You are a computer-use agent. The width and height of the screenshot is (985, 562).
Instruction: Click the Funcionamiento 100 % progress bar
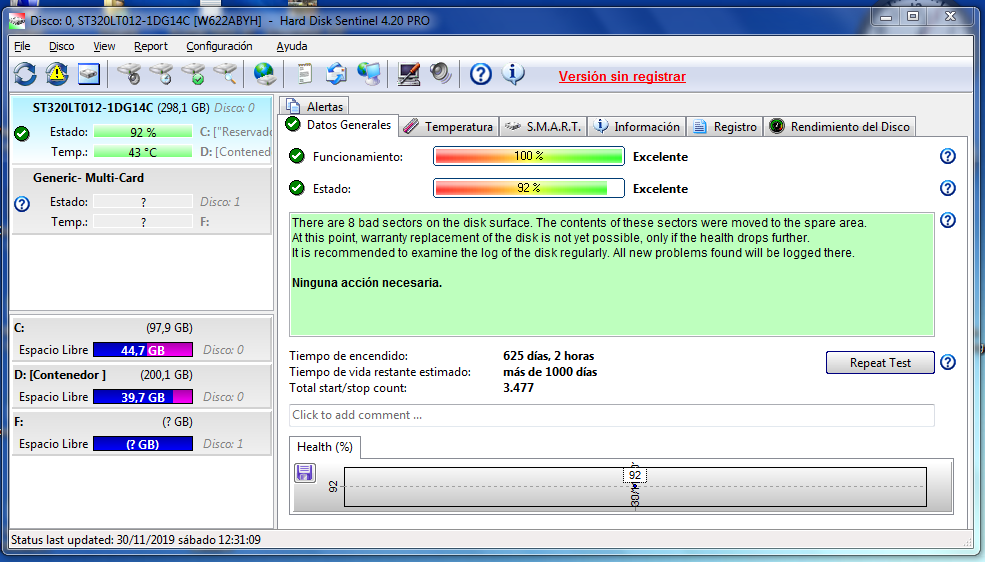click(529, 156)
